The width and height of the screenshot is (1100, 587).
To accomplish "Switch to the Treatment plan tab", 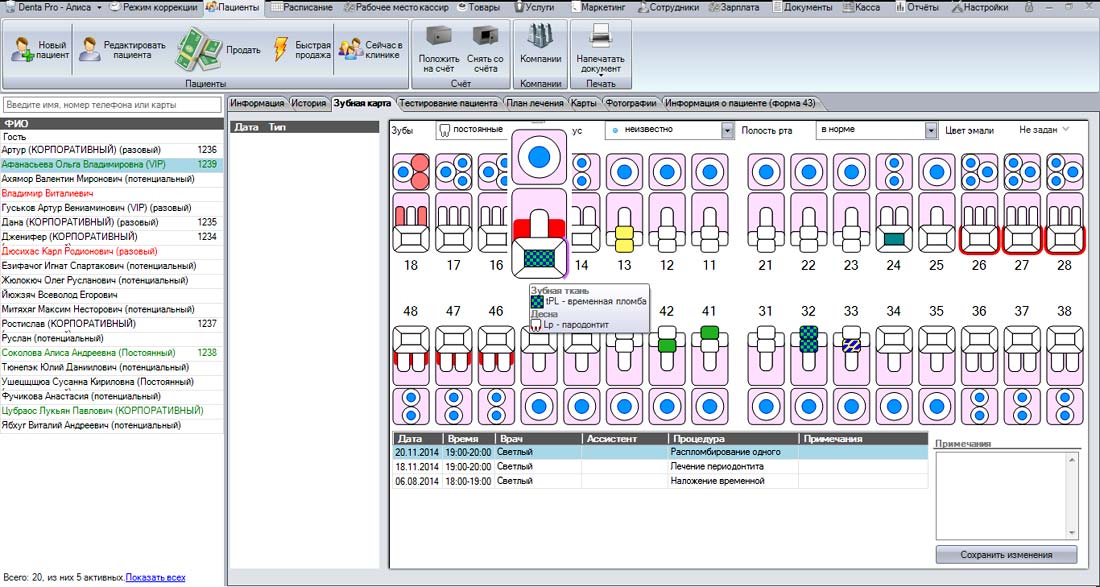I will click(535, 104).
